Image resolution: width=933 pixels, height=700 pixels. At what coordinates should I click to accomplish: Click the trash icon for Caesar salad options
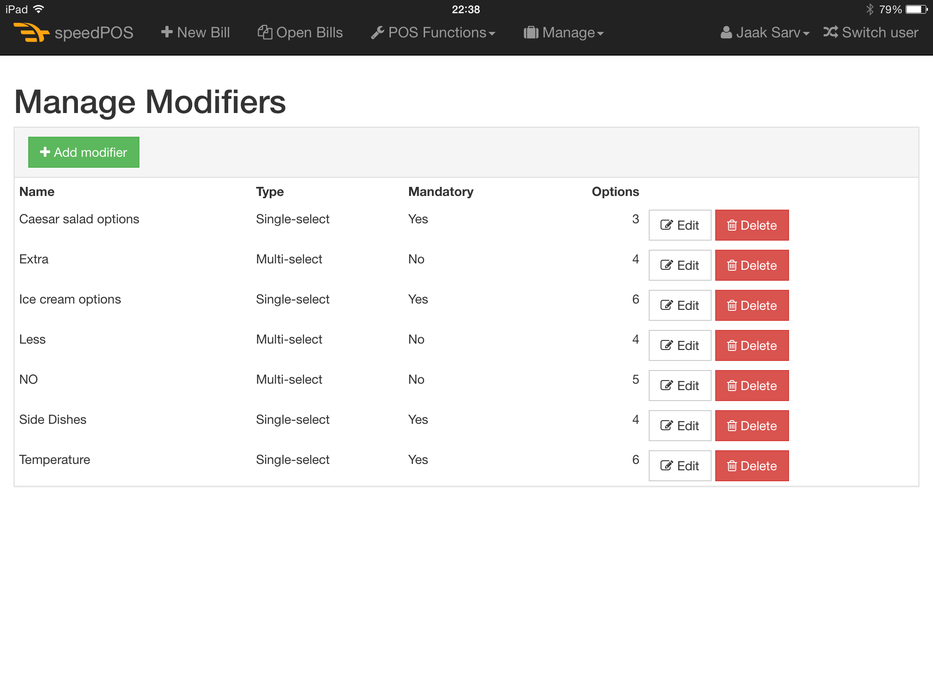tap(732, 226)
